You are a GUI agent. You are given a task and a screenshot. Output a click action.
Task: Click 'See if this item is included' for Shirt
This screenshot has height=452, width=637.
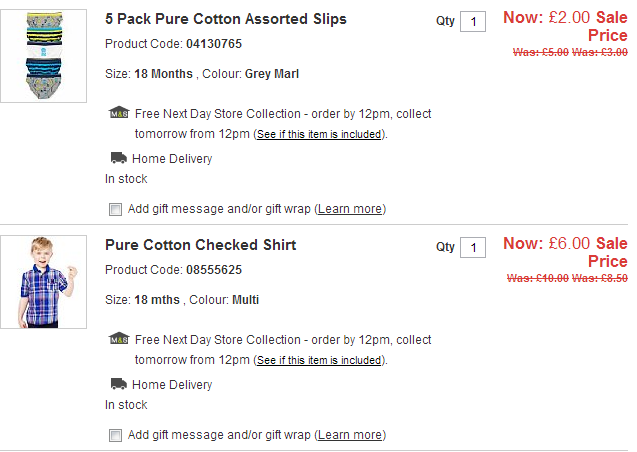click(x=319, y=360)
